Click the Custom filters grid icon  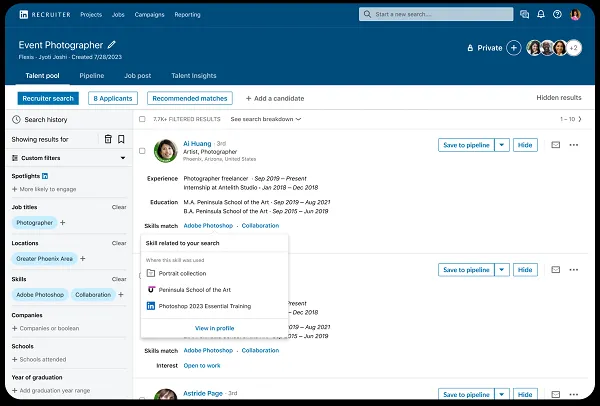(x=15, y=158)
